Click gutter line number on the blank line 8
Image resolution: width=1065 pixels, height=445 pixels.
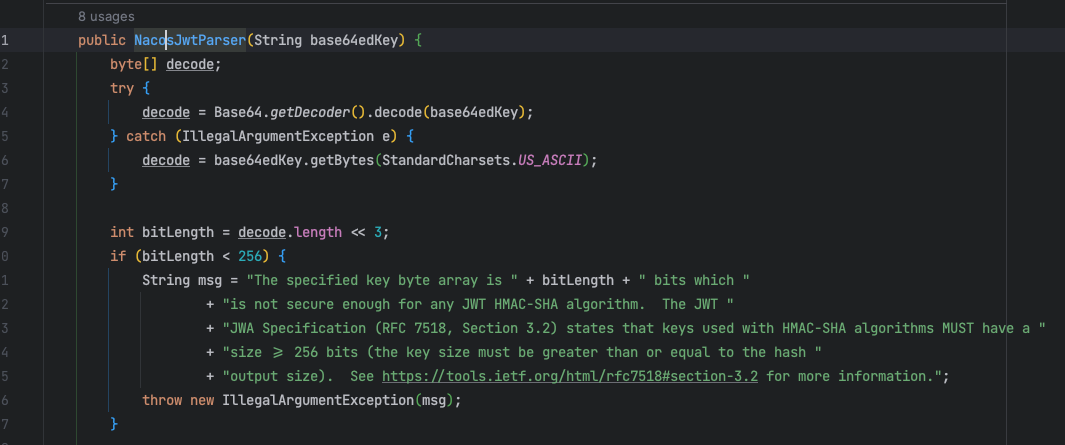pyautogui.click(x=5, y=208)
